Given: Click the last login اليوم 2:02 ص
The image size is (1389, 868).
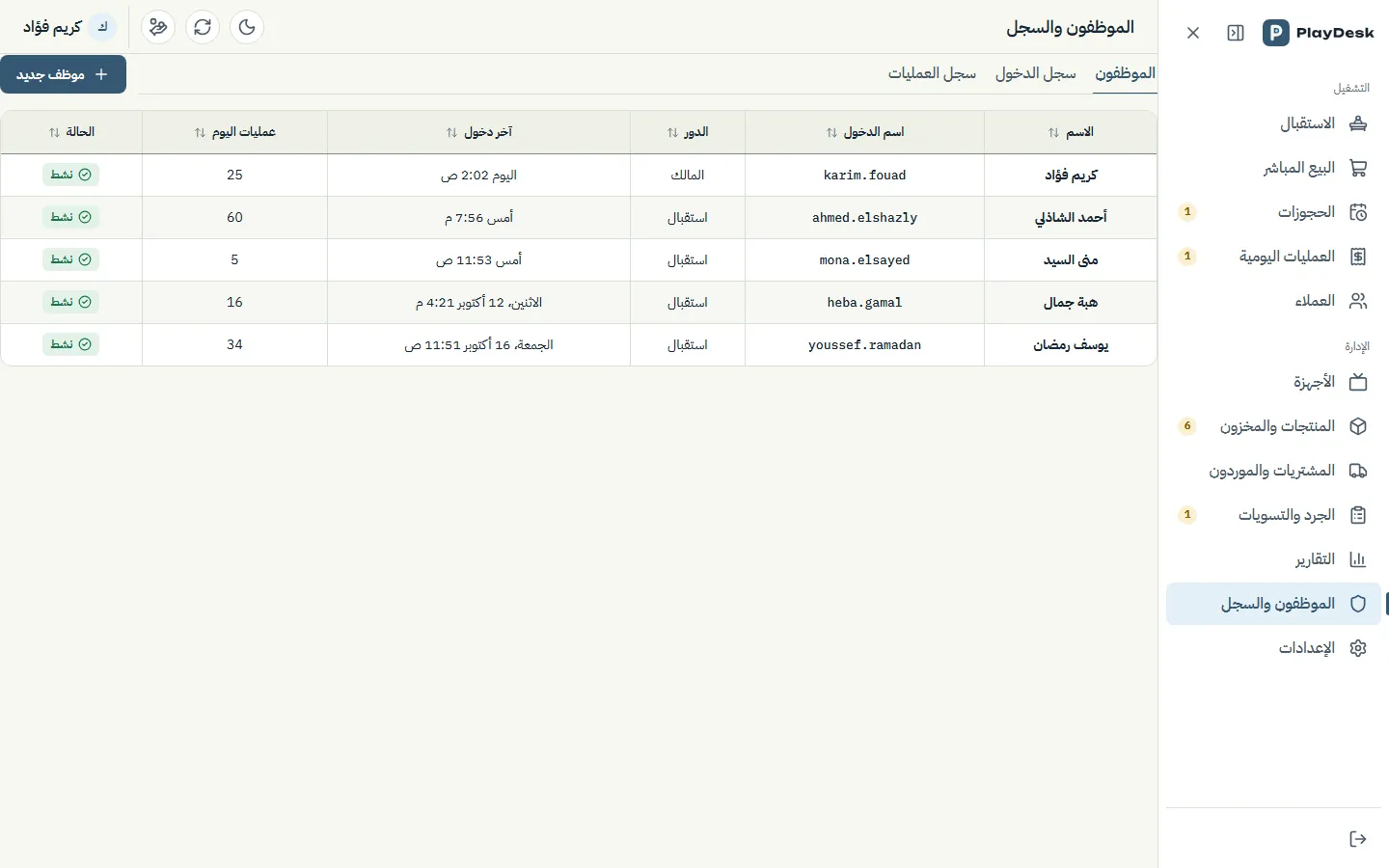Looking at the screenshot, I should tap(479, 176).
